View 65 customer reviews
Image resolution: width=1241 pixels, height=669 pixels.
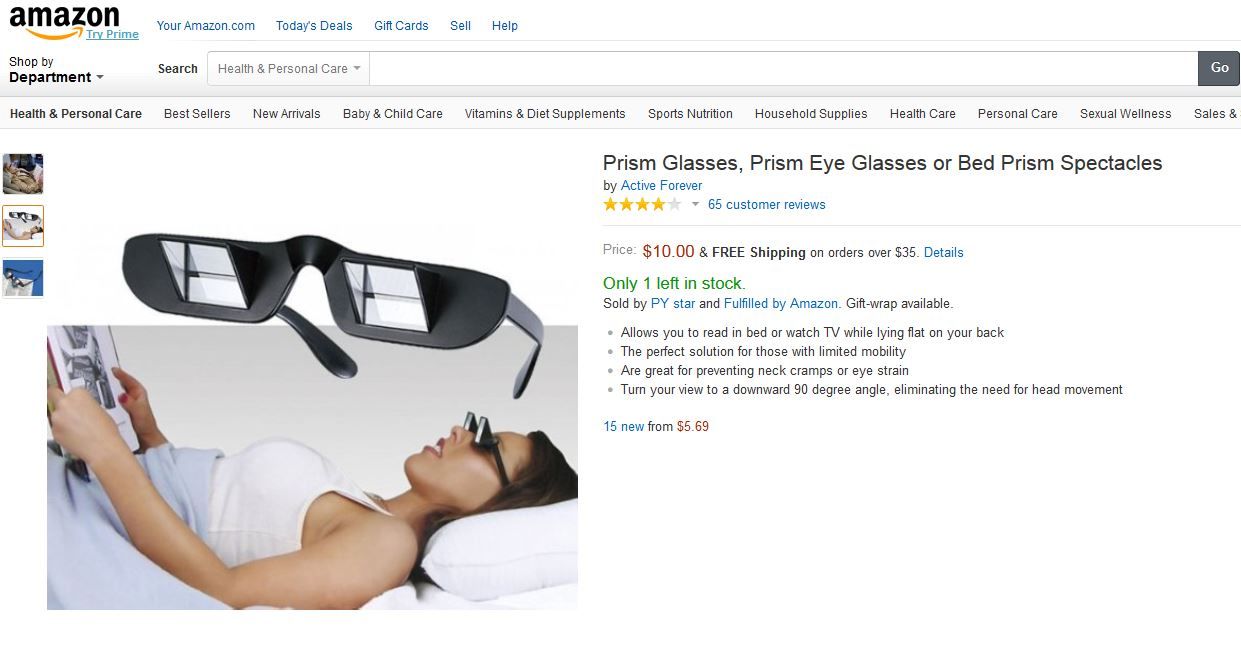coord(767,205)
